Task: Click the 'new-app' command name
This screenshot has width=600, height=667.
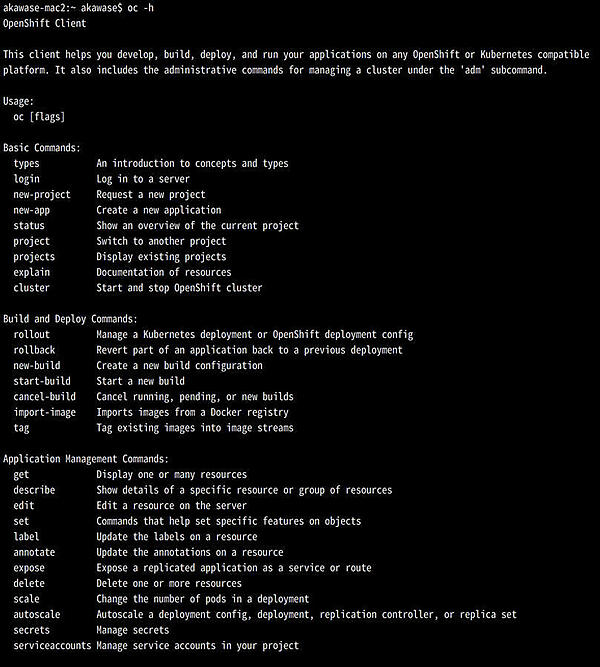Action: [x=32, y=210]
